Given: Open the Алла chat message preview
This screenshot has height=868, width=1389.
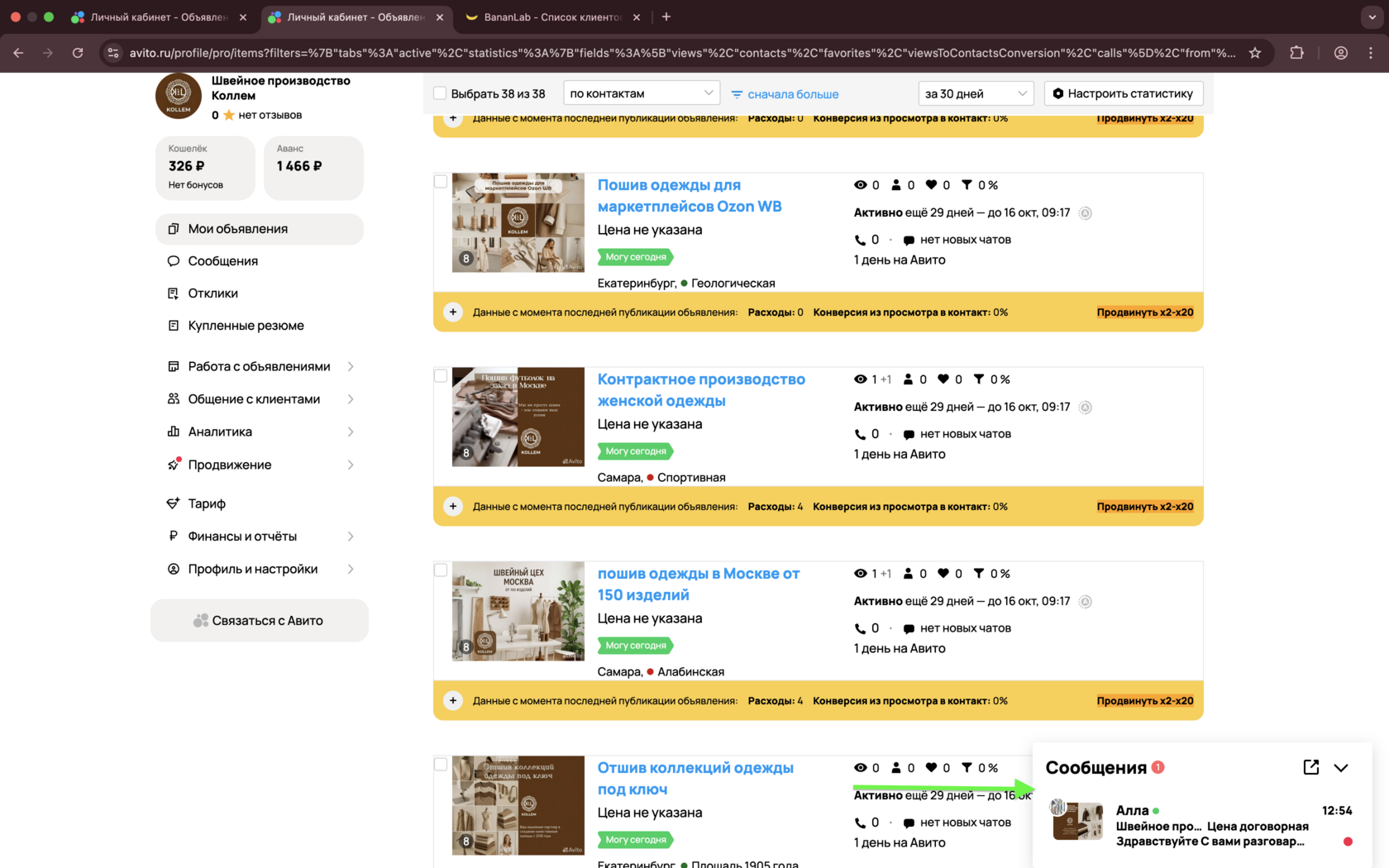Looking at the screenshot, I should (1202, 825).
